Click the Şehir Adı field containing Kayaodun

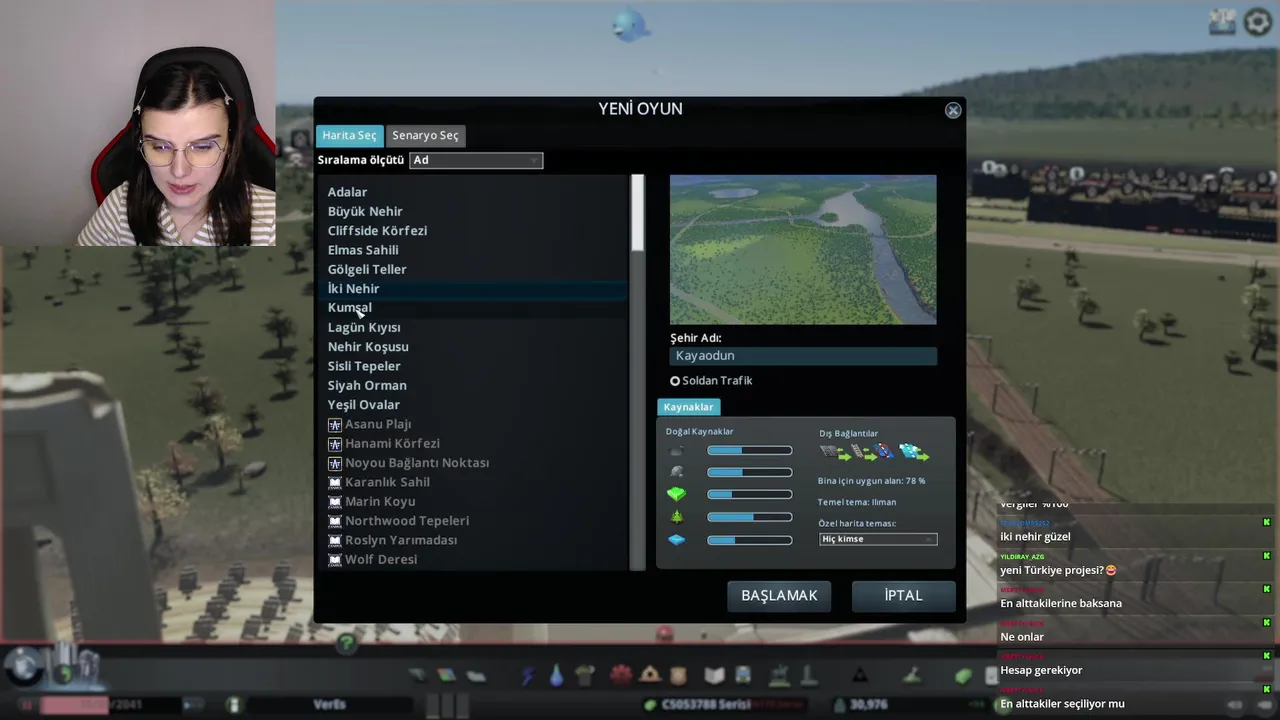click(803, 356)
